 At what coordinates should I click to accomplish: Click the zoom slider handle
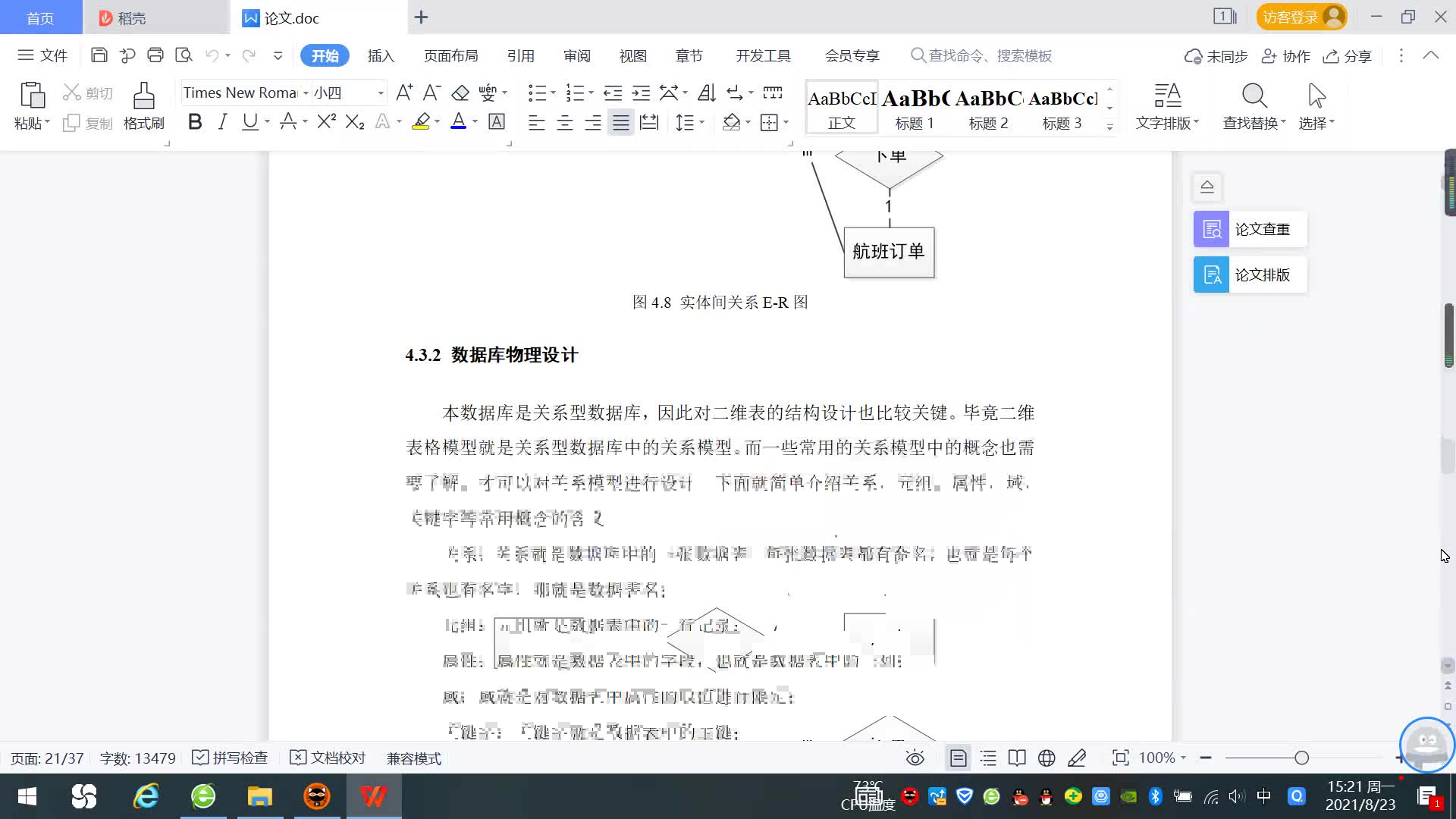tap(1302, 758)
